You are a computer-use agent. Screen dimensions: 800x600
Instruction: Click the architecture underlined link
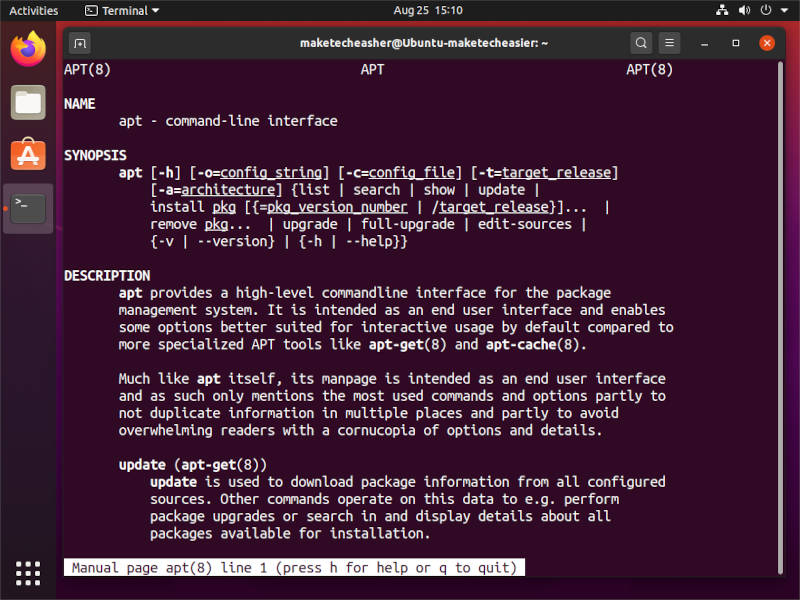(x=228, y=189)
